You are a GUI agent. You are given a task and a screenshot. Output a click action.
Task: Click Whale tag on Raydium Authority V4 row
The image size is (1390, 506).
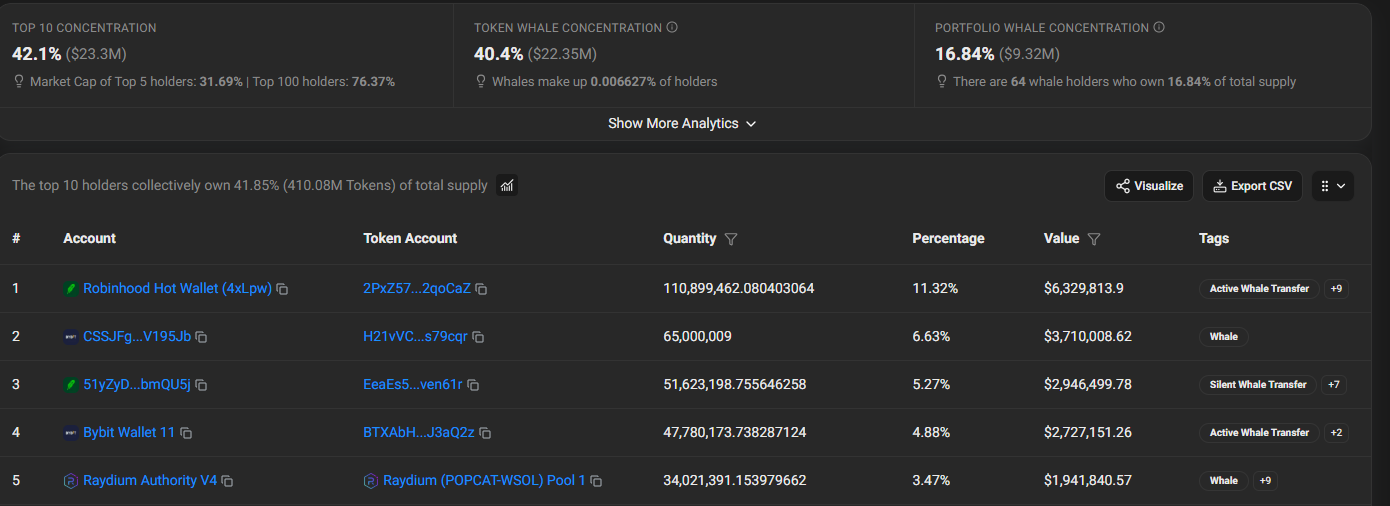(1223, 481)
